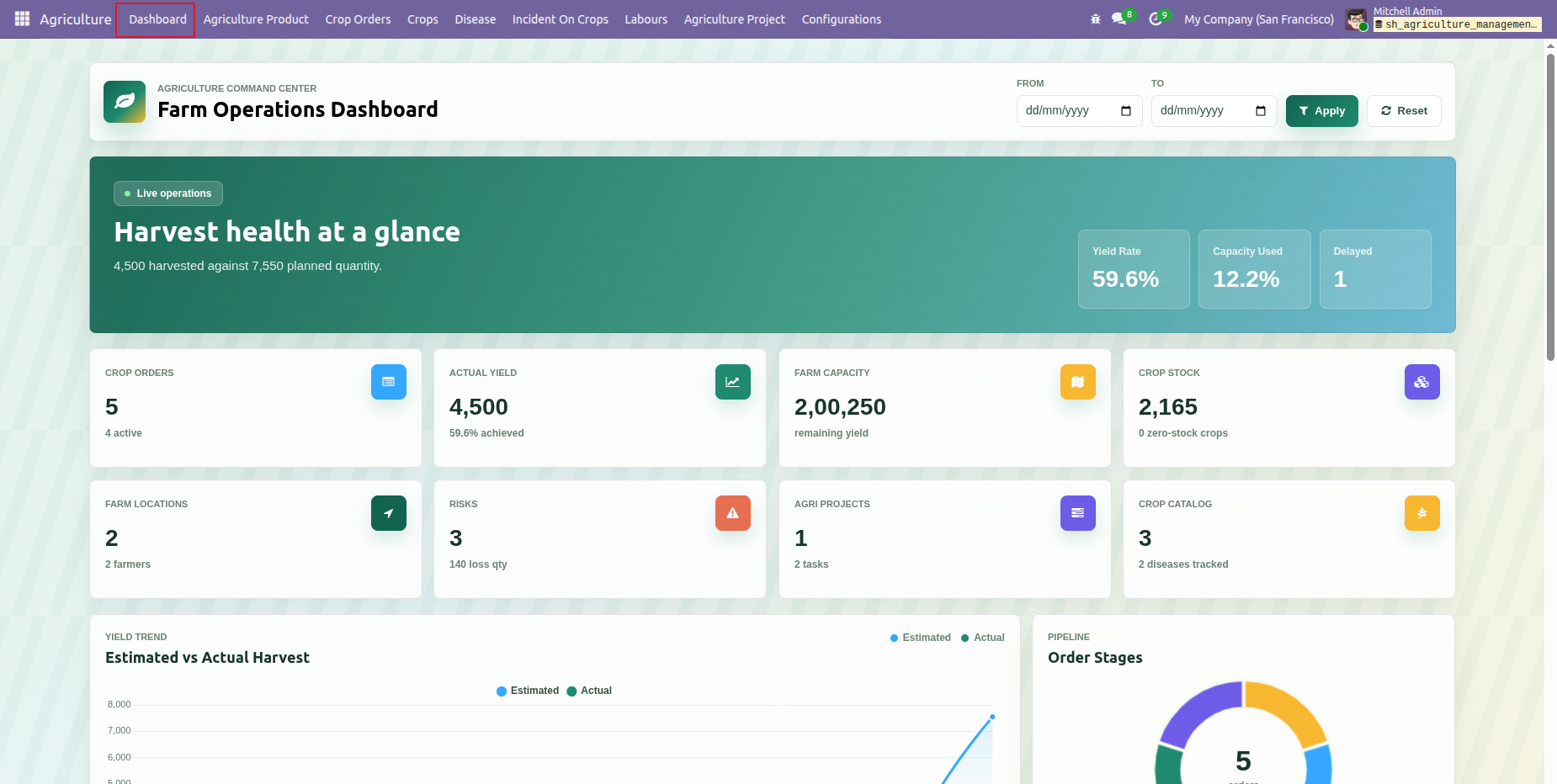Click the Crop Orders card list icon
The height and width of the screenshot is (784, 1557).
[389, 382]
